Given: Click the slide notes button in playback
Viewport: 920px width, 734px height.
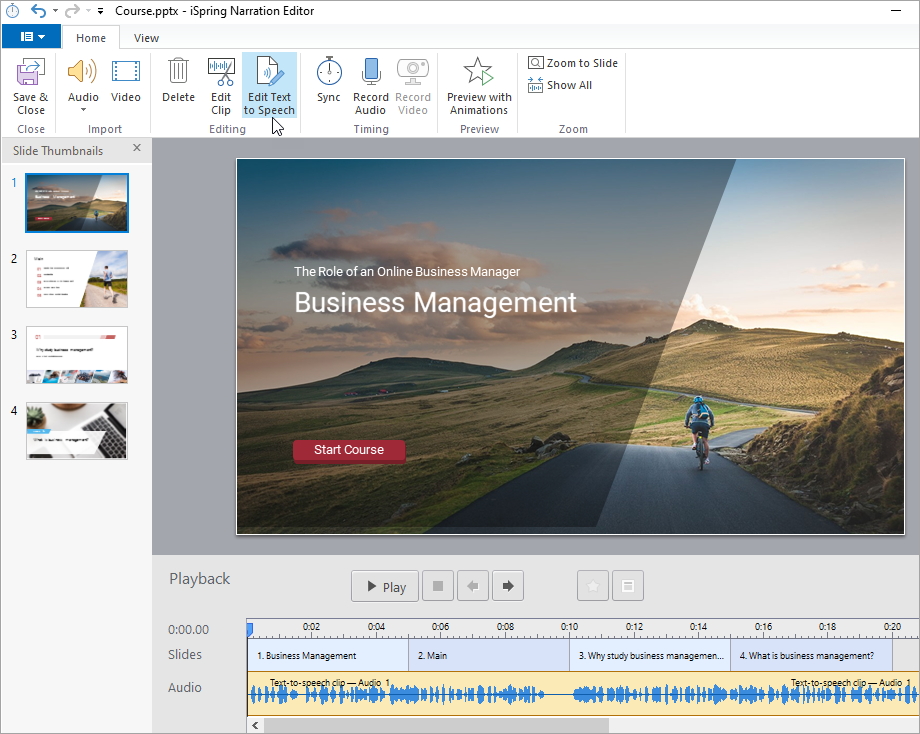Looking at the screenshot, I should click(628, 586).
